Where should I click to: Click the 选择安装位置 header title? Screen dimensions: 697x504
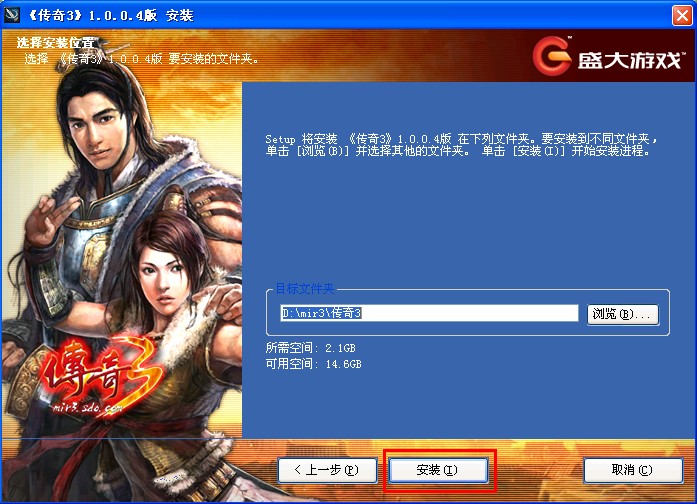[56, 43]
